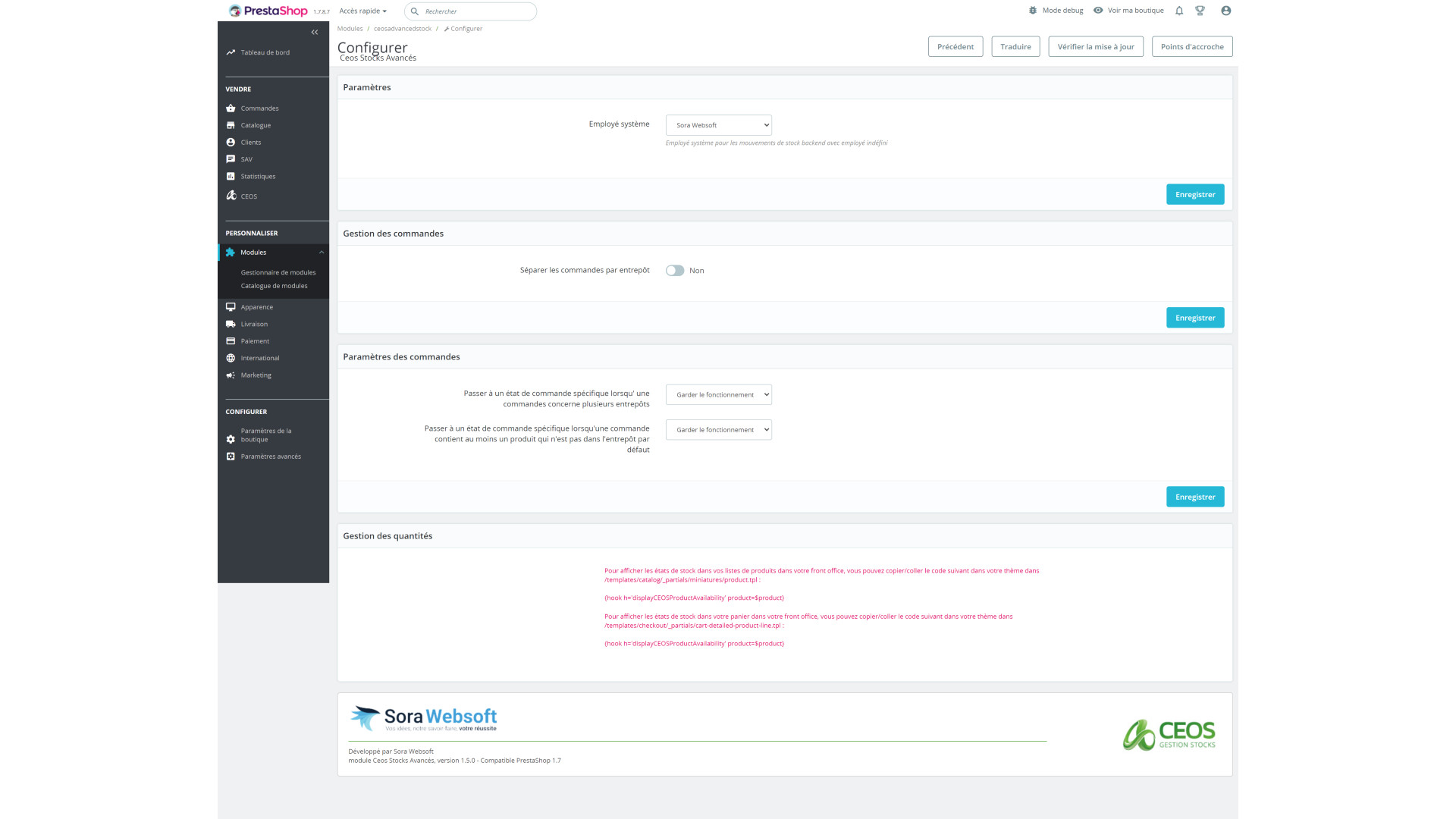The height and width of the screenshot is (819, 1456).
Task: Collapse the sidebar with double-chevron icon
Action: tap(315, 32)
